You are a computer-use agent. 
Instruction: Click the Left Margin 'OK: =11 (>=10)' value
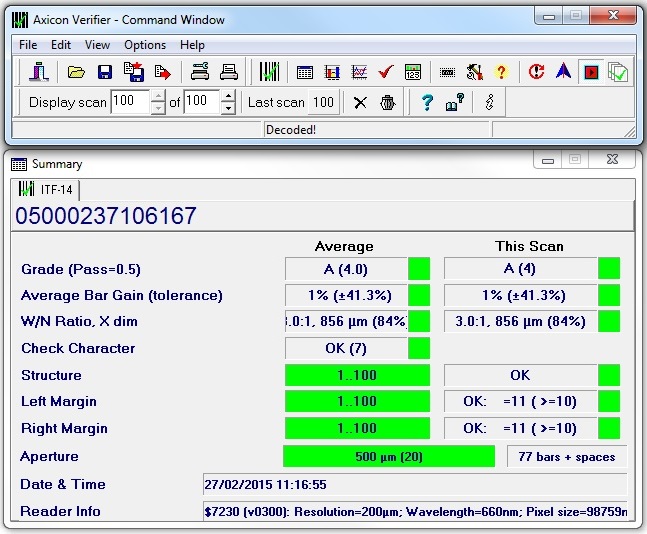(520, 401)
